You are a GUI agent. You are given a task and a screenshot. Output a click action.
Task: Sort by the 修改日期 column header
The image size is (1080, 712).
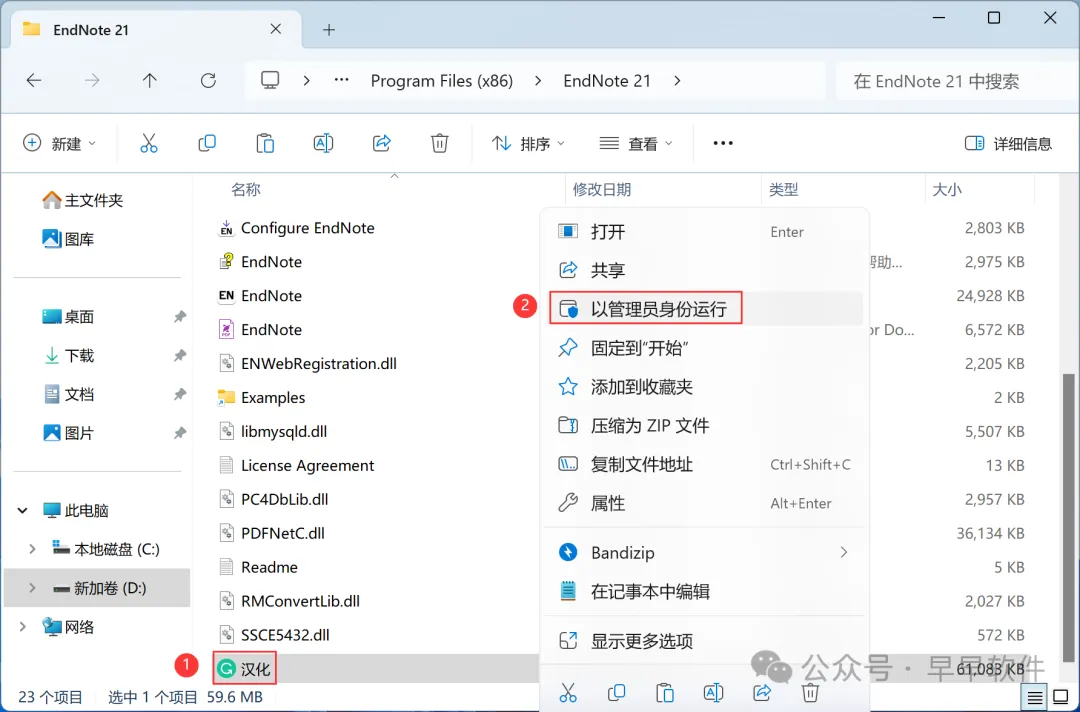[602, 189]
